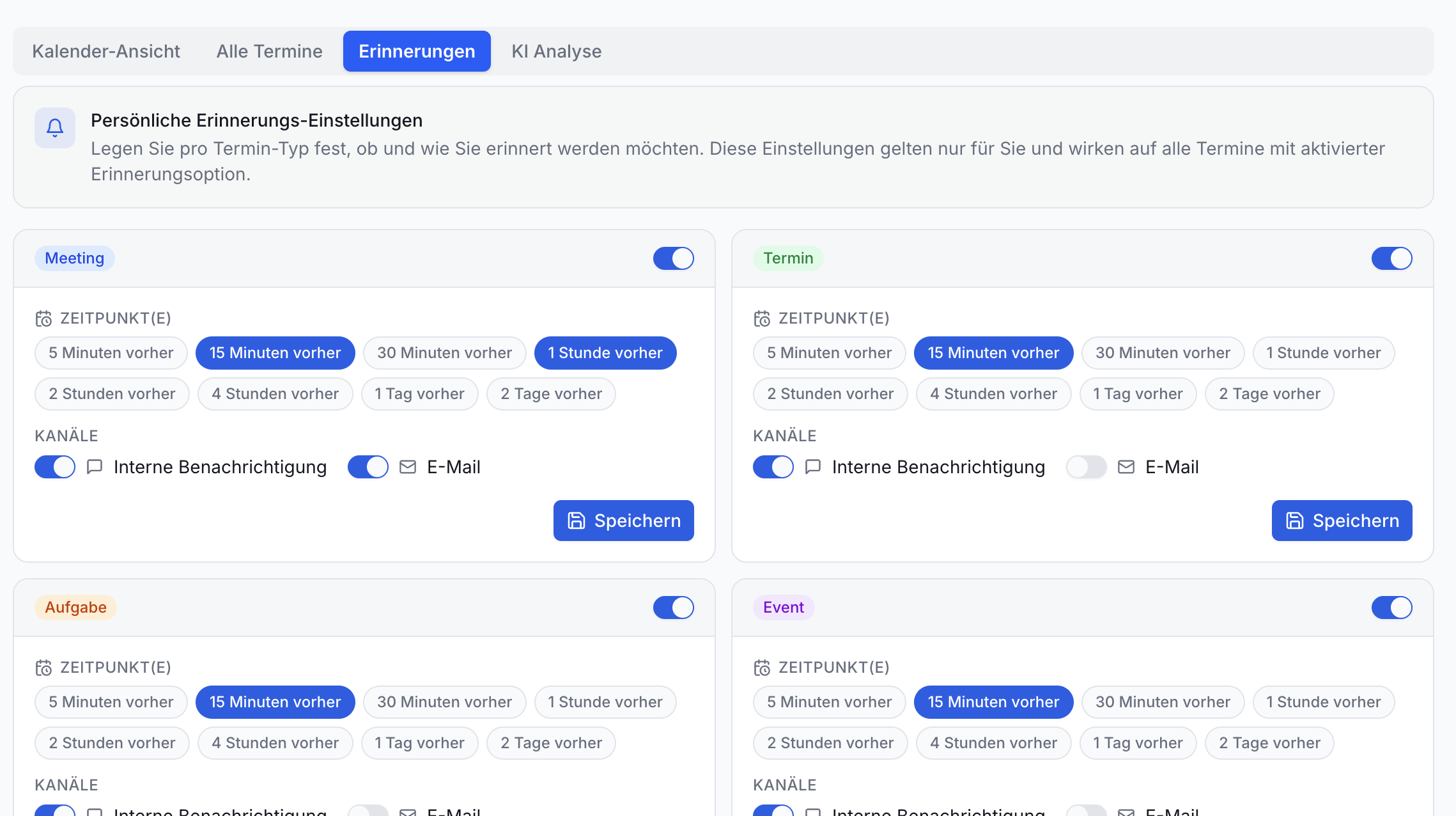Deselect 1 Stunde vorher for Meeting
1456x816 pixels.
605,353
